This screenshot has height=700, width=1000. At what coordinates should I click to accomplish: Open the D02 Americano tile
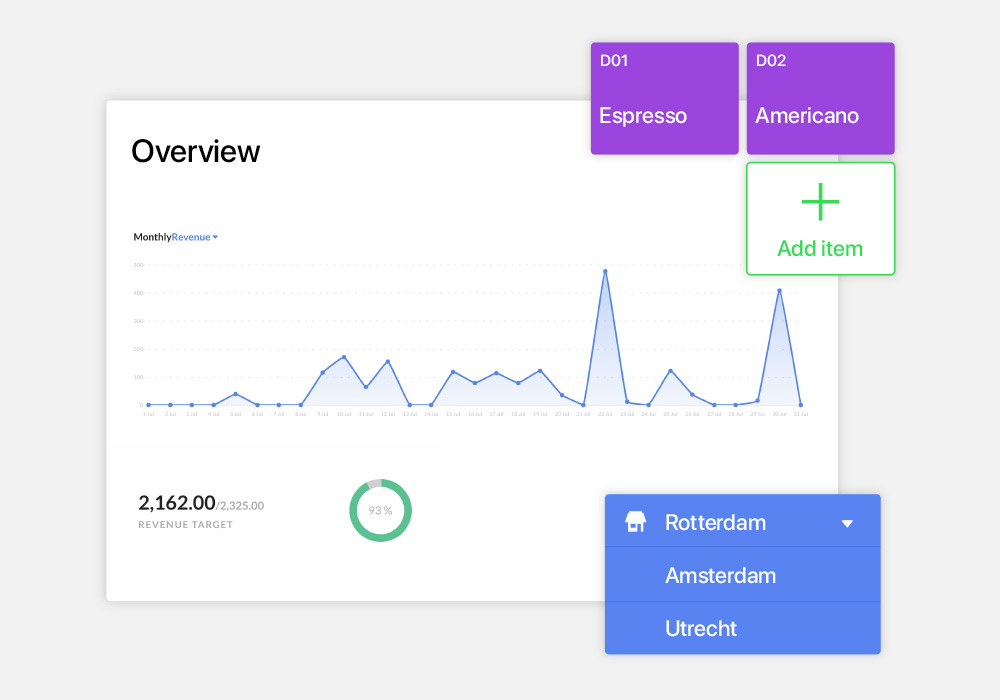pos(820,98)
